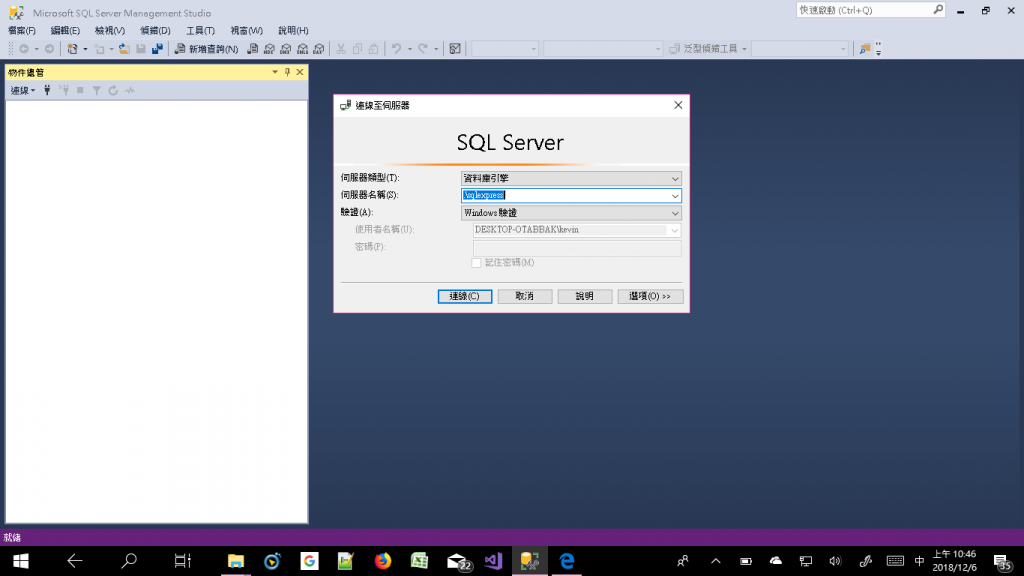Click the Cut scissors icon
The height and width of the screenshot is (576, 1024).
341,49
